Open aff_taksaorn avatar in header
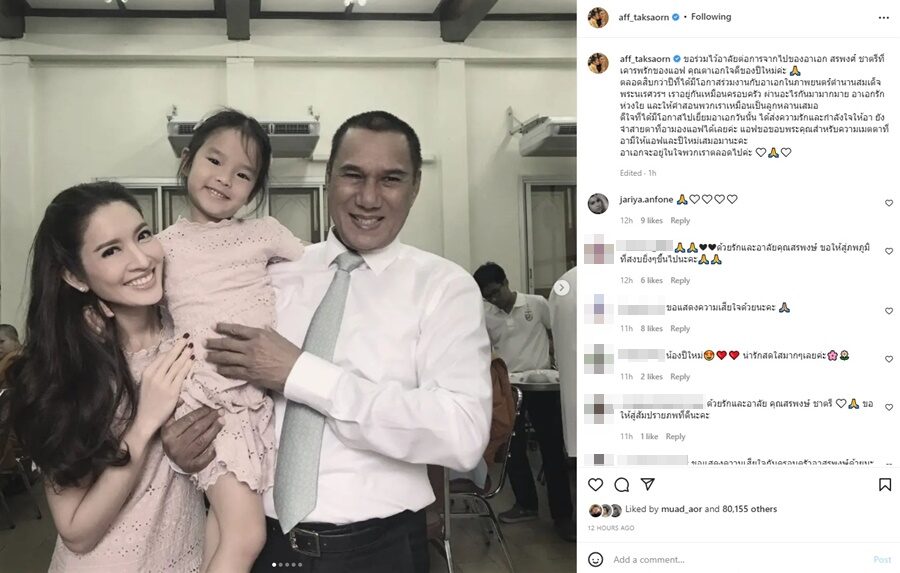The height and width of the screenshot is (573, 900). click(x=598, y=17)
